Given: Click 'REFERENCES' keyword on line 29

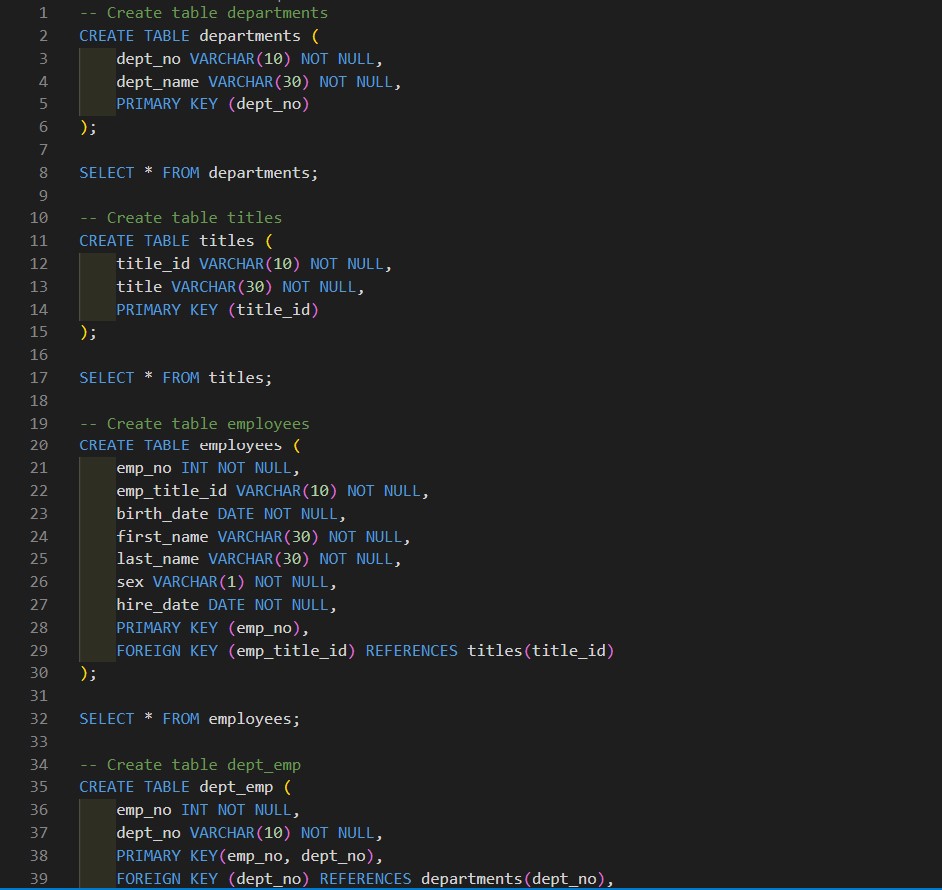Looking at the screenshot, I should coord(412,651).
